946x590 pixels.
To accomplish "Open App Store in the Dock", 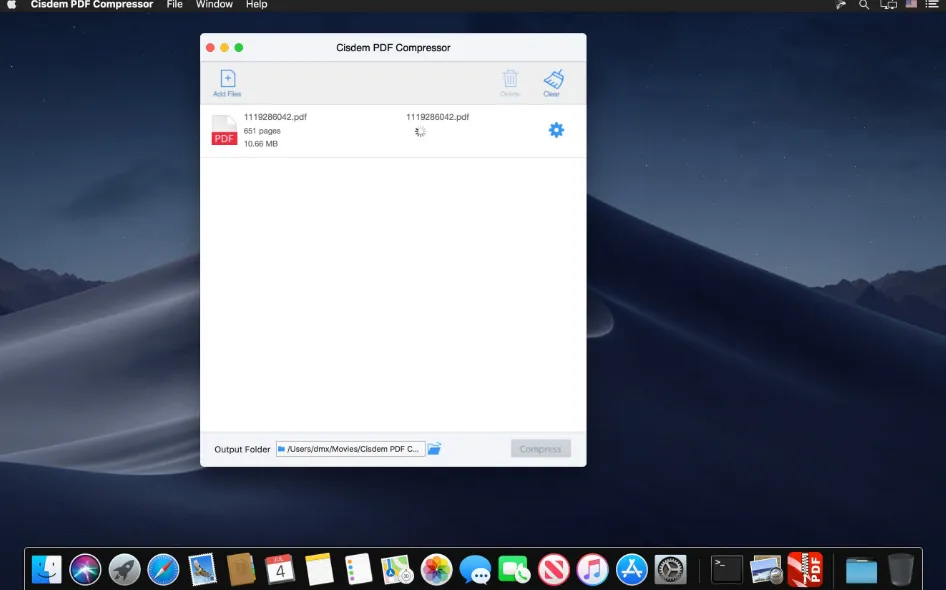I will [632, 569].
